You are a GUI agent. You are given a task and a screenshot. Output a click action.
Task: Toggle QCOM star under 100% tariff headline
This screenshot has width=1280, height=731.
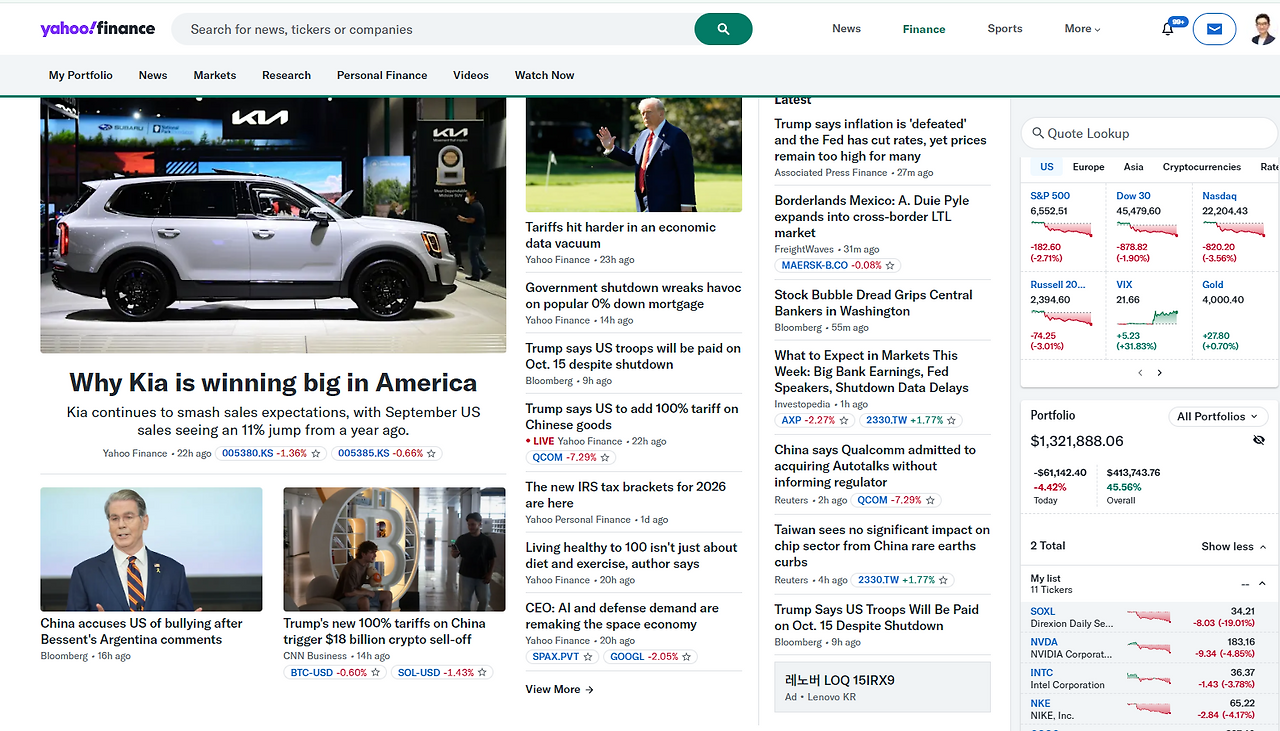pos(605,457)
